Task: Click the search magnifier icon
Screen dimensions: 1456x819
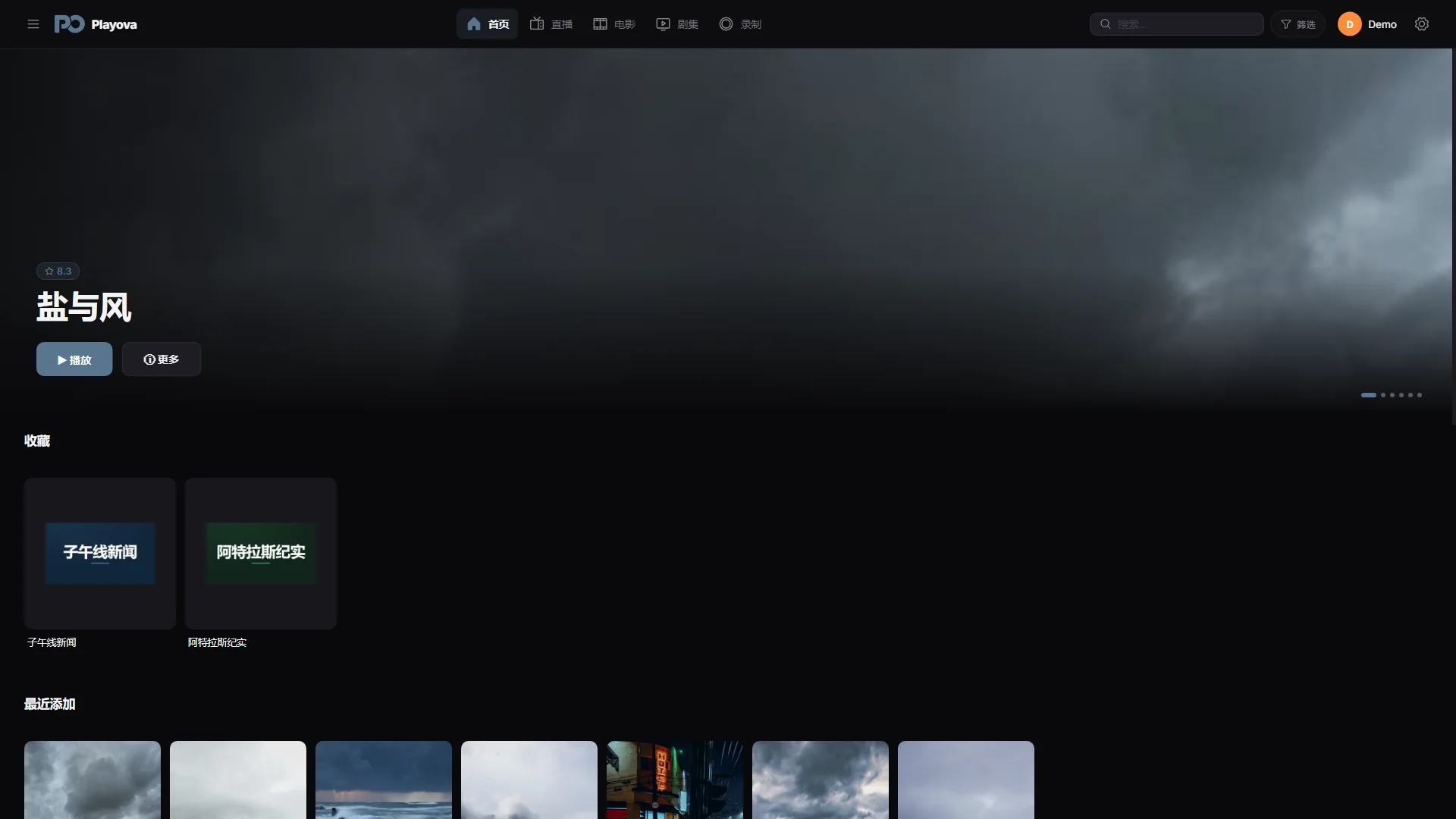Action: 1106,24
